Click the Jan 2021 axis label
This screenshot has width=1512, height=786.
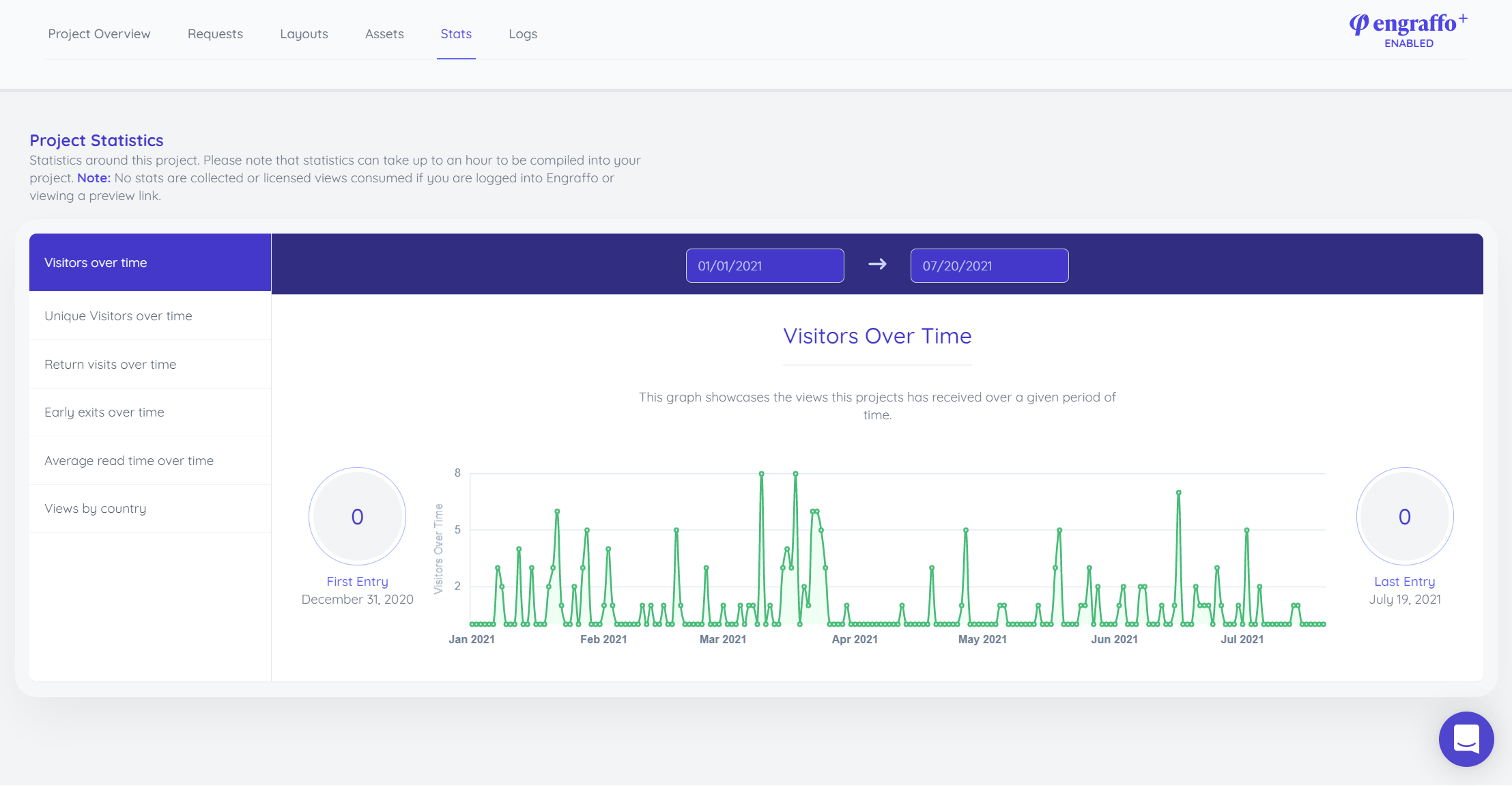472,640
